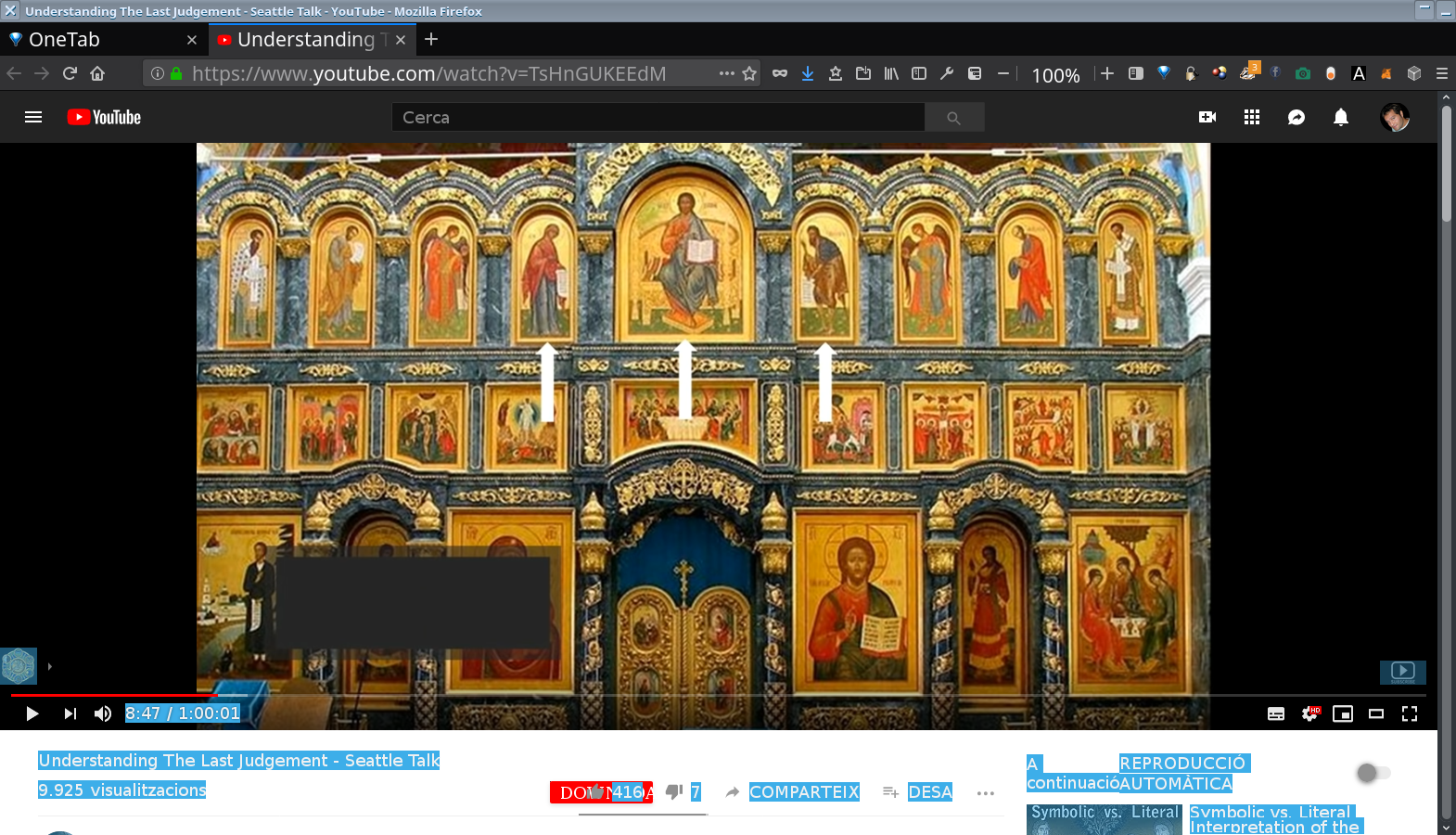Toggle reader view icon in toolbar

pos(1135,73)
